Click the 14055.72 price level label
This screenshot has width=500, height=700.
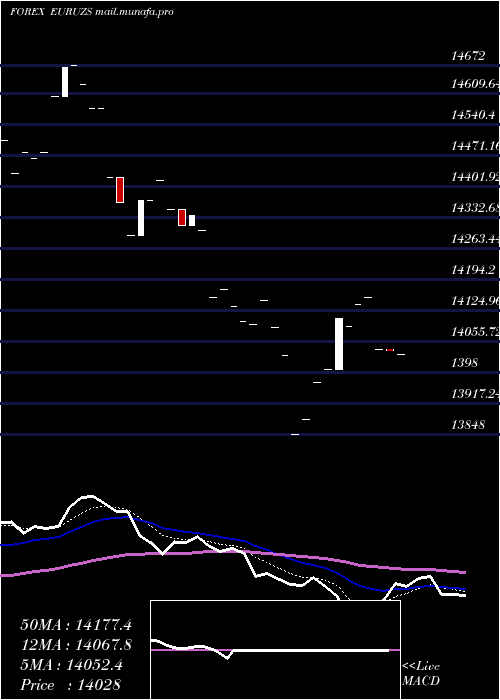[475, 331]
